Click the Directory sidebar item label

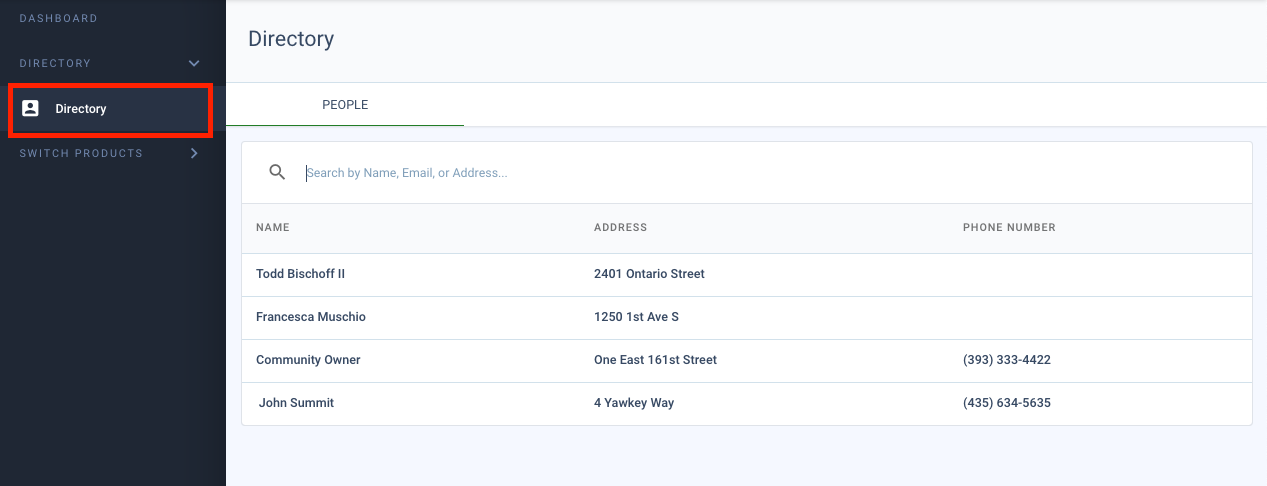[x=81, y=109]
